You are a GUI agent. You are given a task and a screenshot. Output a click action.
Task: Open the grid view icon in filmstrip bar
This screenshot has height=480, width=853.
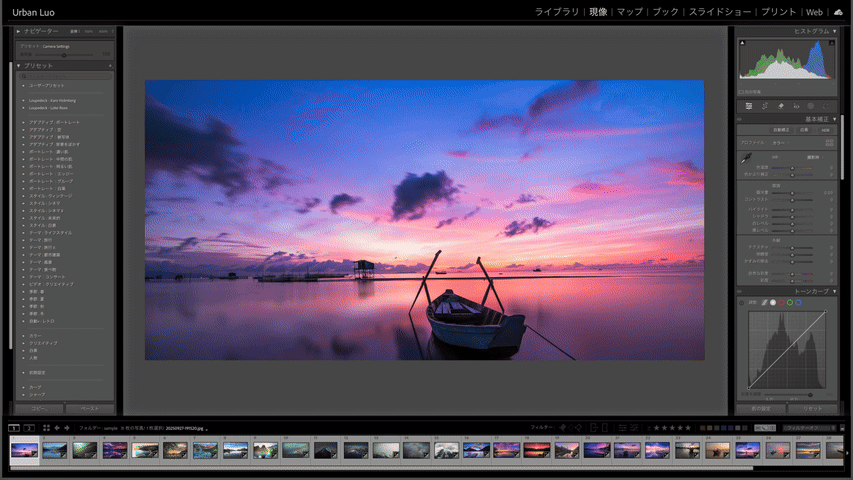pyautogui.click(x=44, y=428)
